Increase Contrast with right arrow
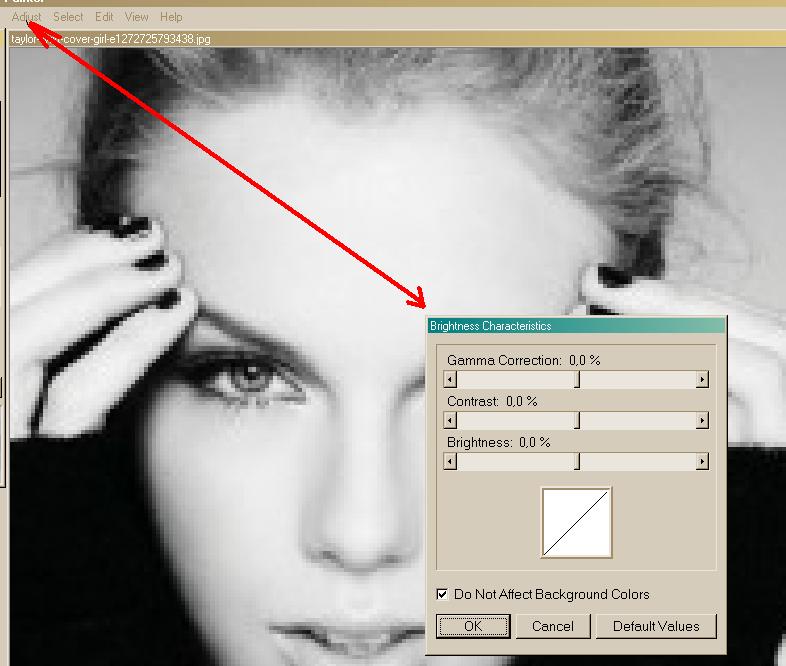786x666 pixels. pos(702,420)
